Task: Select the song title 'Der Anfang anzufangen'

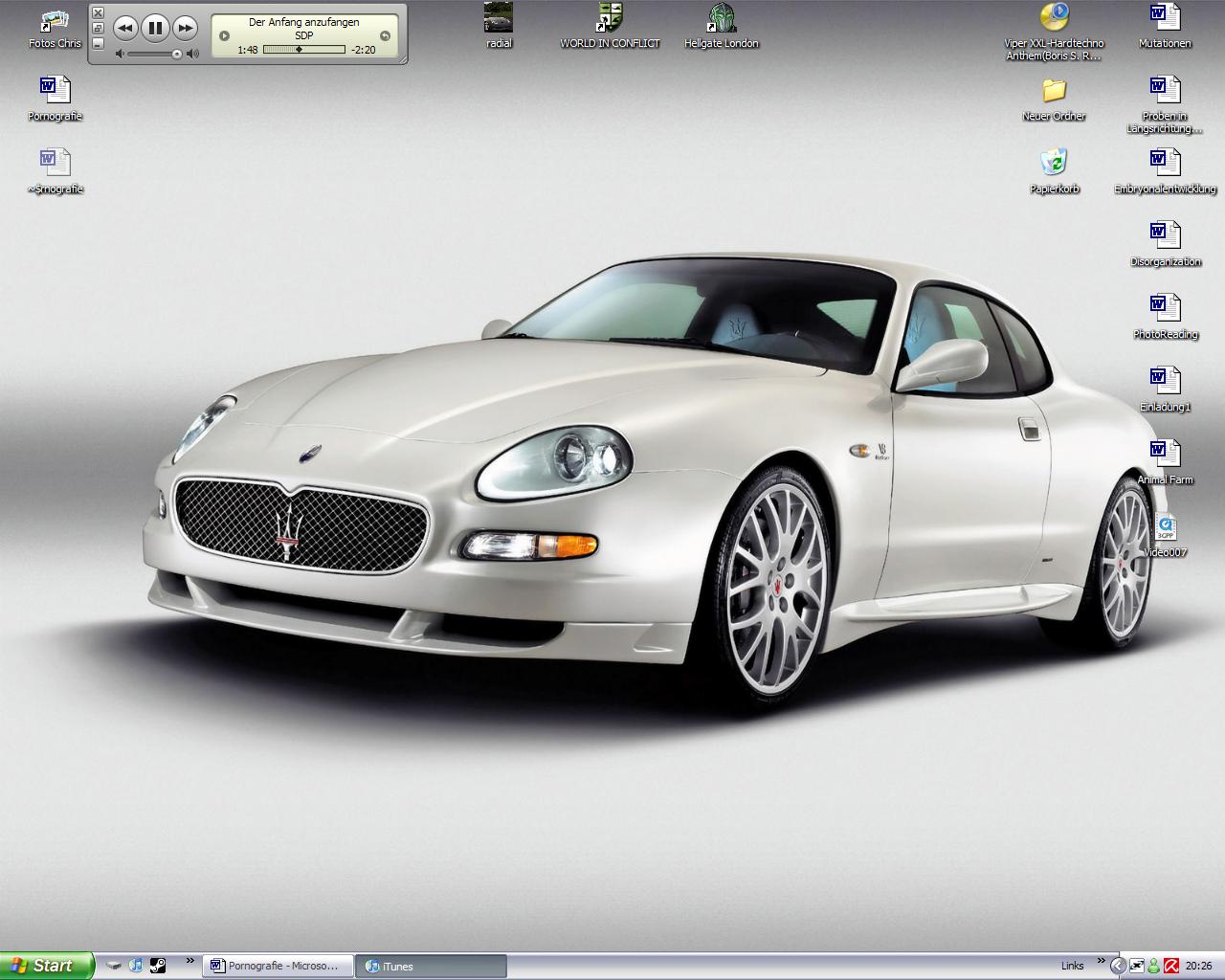Action: [x=304, y=22]
